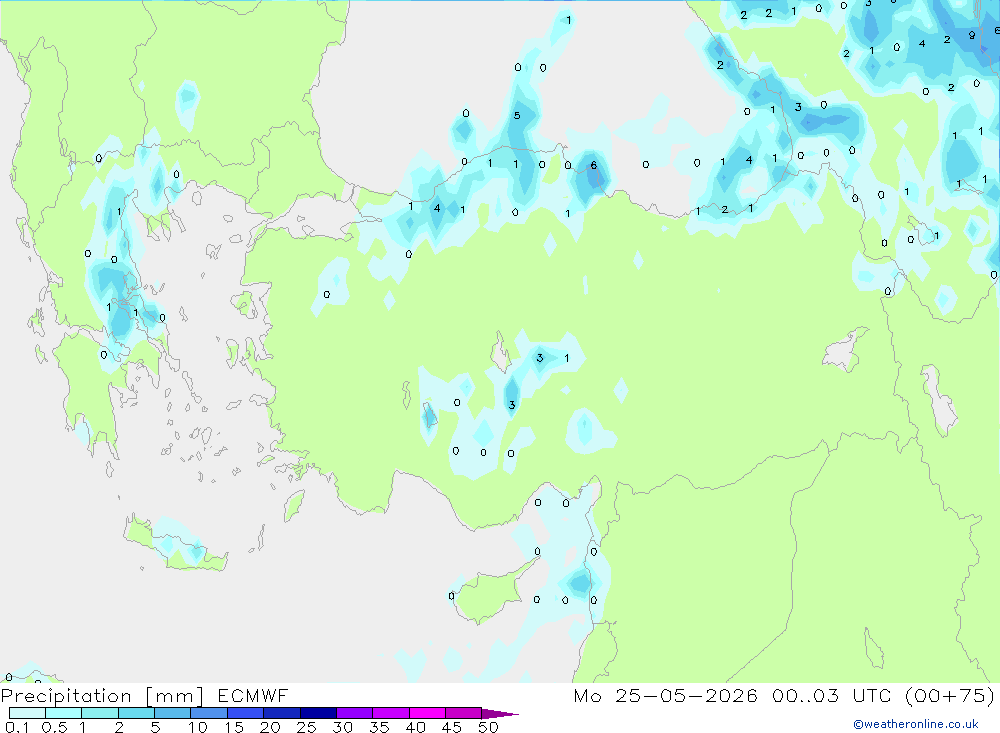Click the 35–40 mm legend color swatch

pos(391,713)
